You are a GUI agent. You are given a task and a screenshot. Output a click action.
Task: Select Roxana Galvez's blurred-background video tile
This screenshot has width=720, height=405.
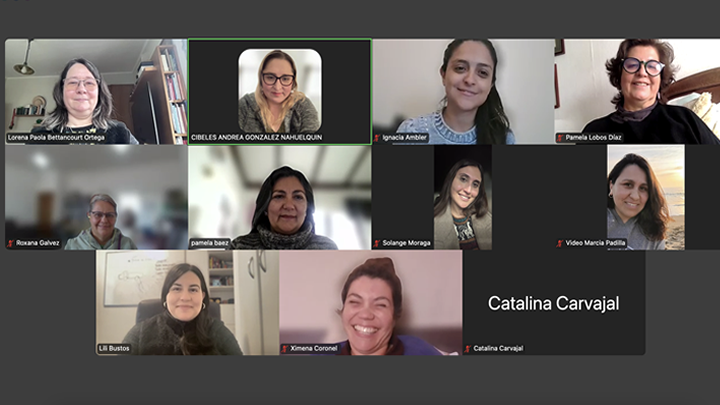(96, 197)
